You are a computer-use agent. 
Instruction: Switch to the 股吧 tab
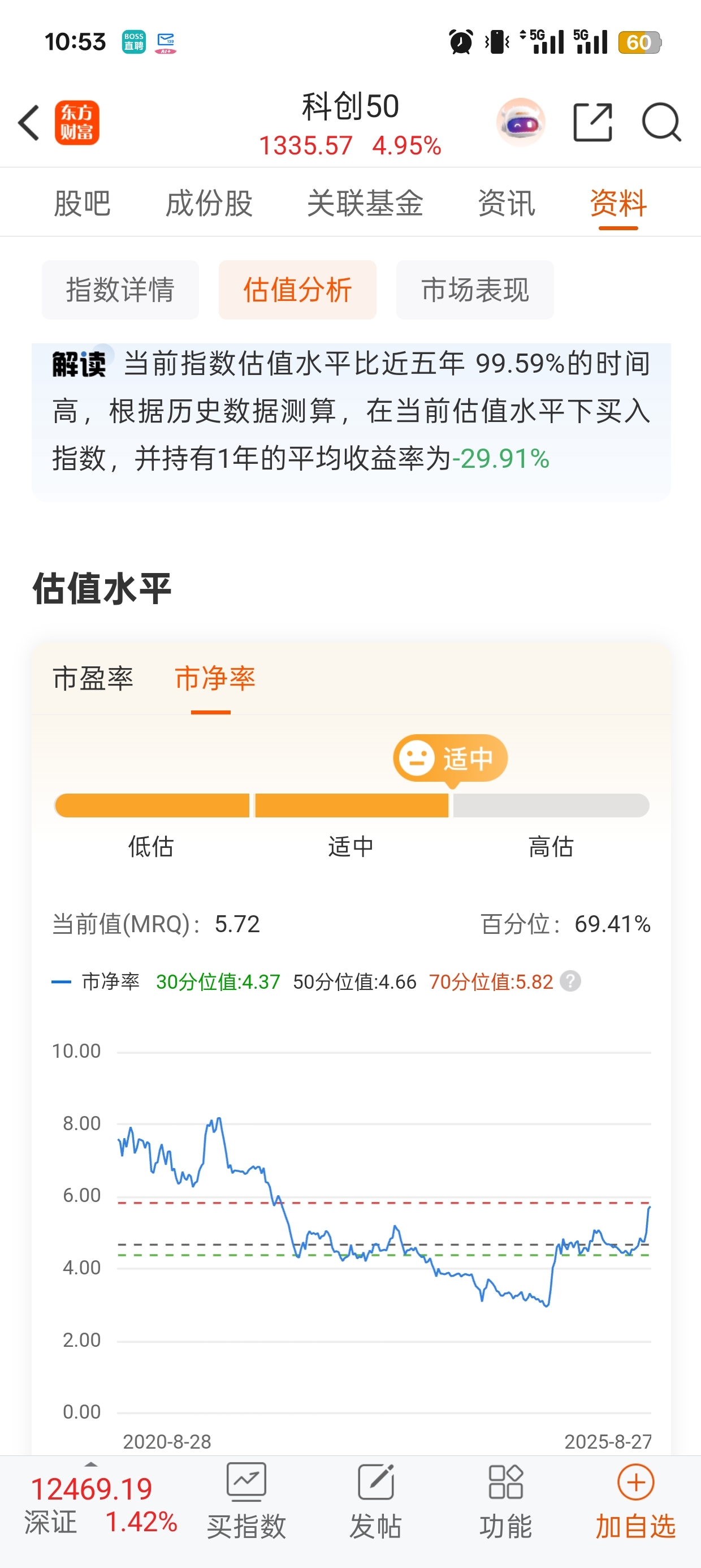(x=82, y=203)
